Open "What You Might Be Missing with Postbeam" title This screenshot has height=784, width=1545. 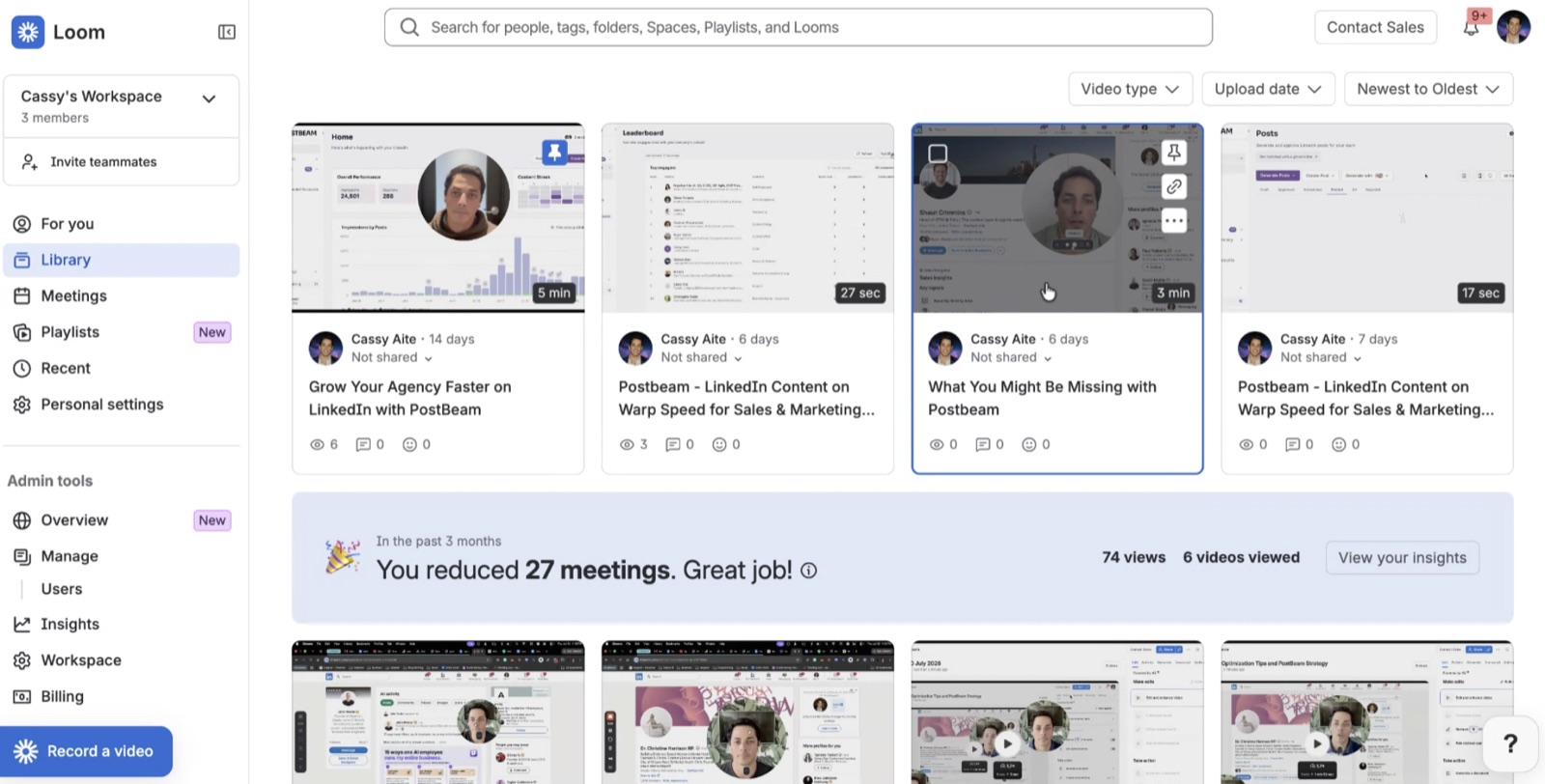pos(1042,398)
